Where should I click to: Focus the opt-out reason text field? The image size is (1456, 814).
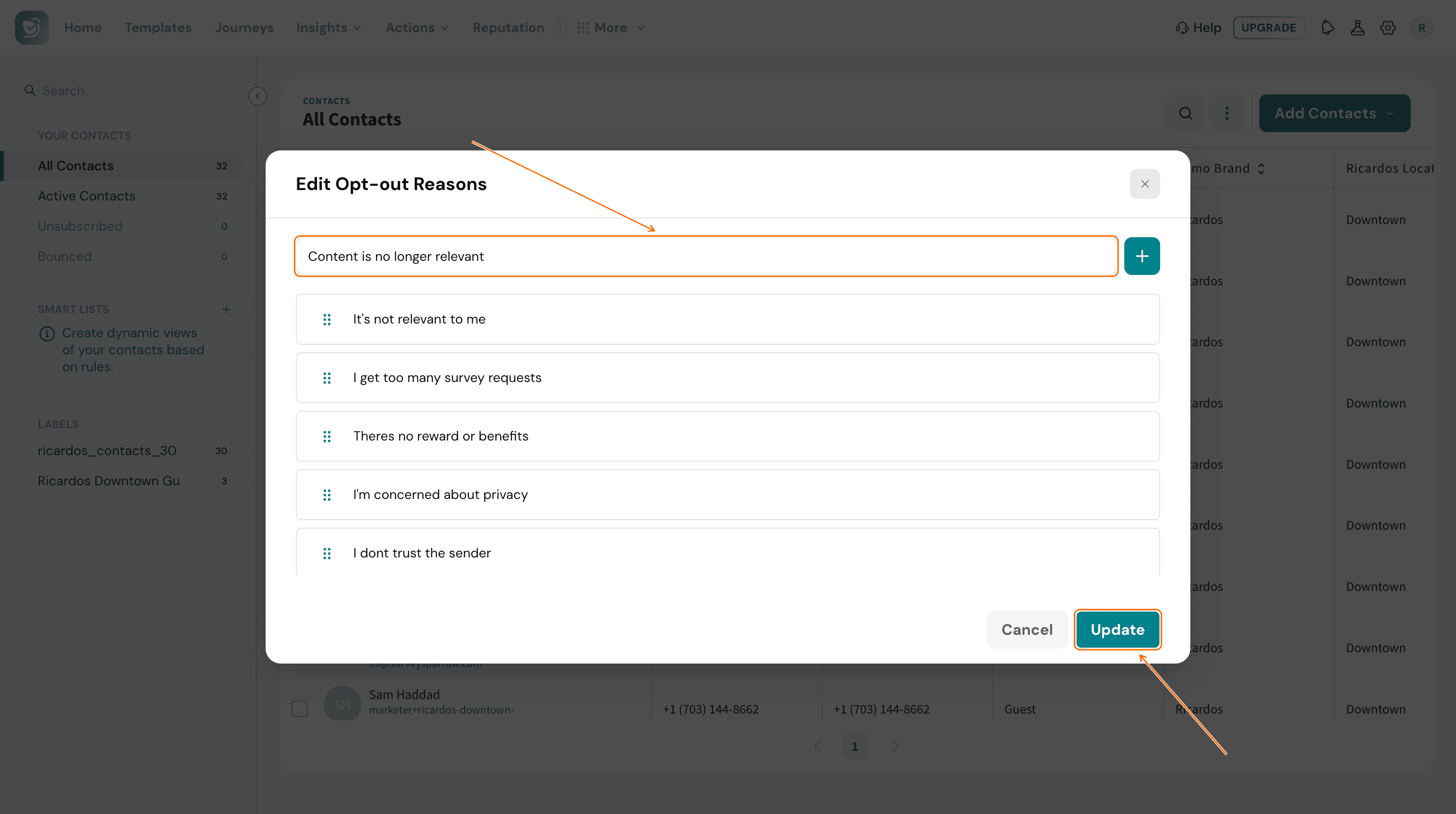706,256
